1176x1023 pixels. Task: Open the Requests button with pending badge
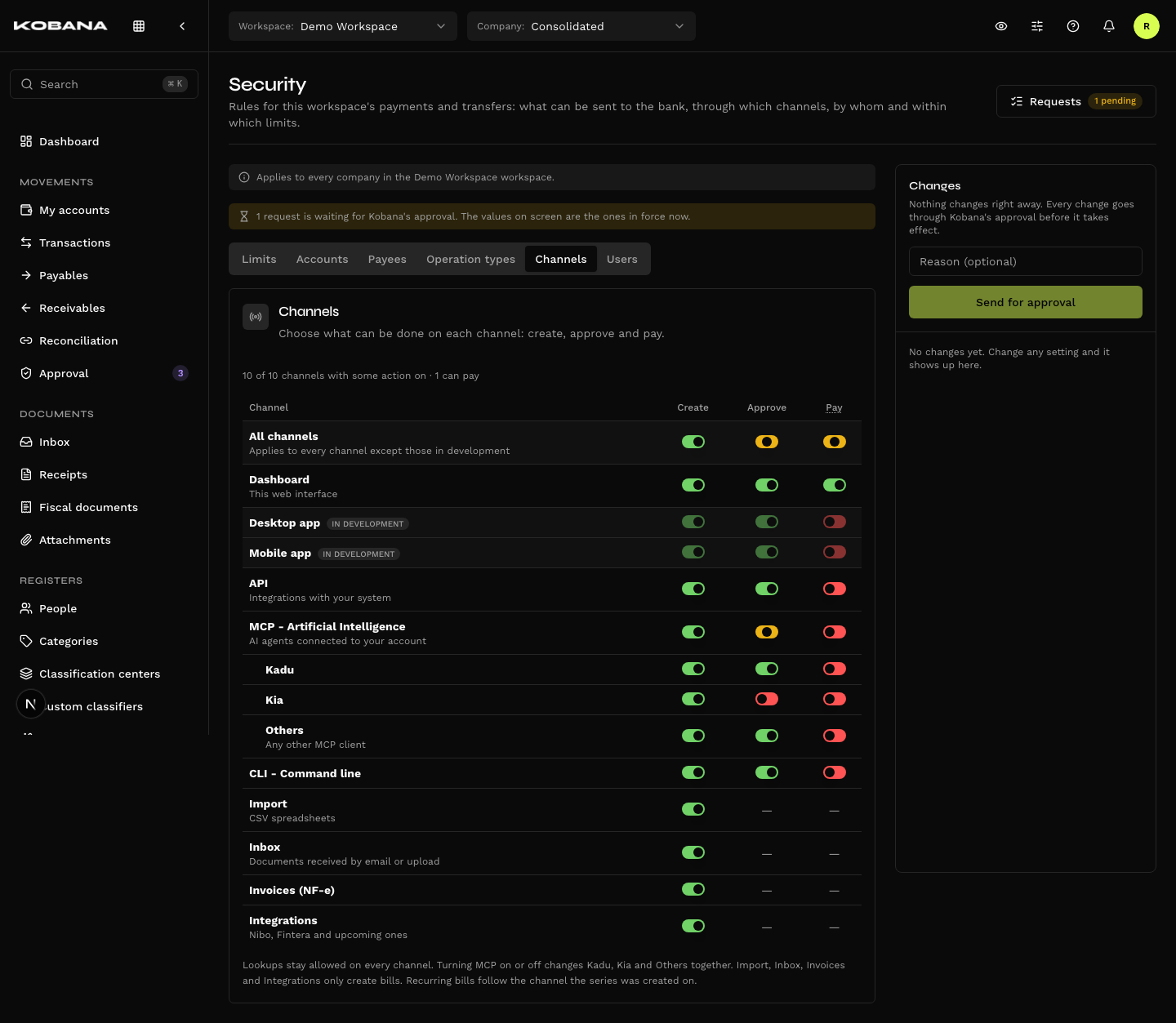(1076, 101)
